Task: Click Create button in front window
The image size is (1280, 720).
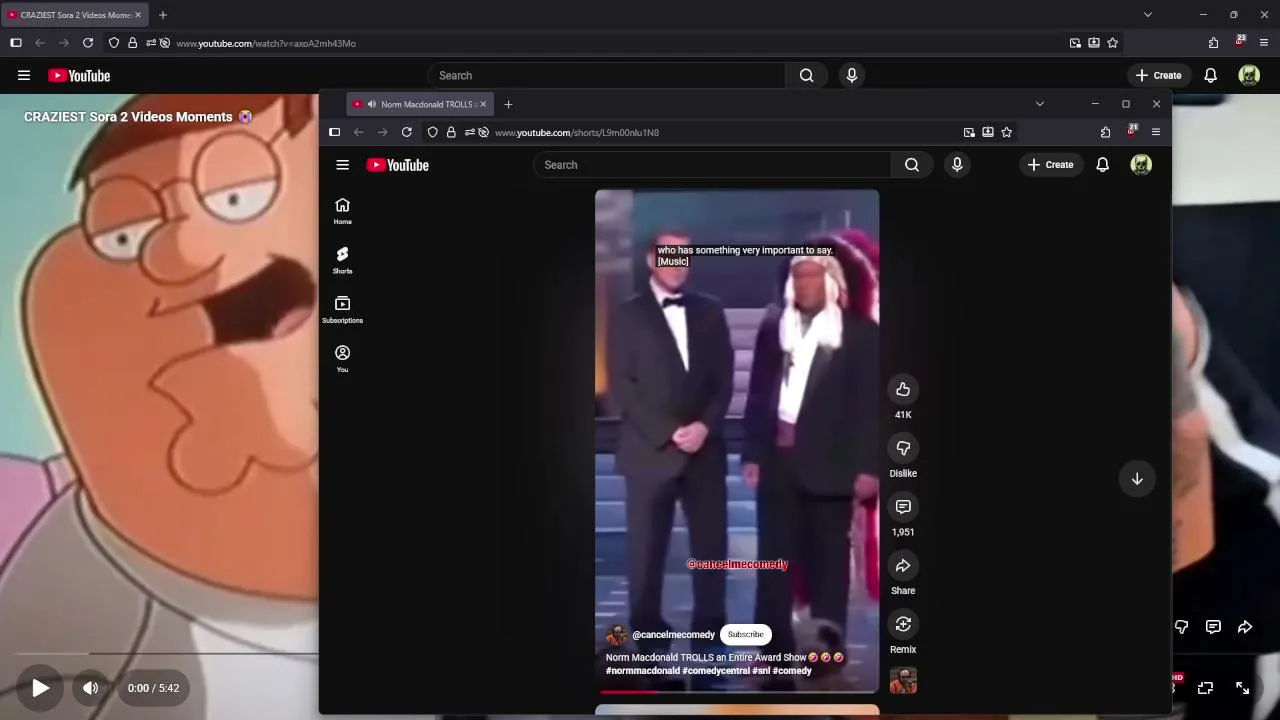Action: coord(1050,165)
